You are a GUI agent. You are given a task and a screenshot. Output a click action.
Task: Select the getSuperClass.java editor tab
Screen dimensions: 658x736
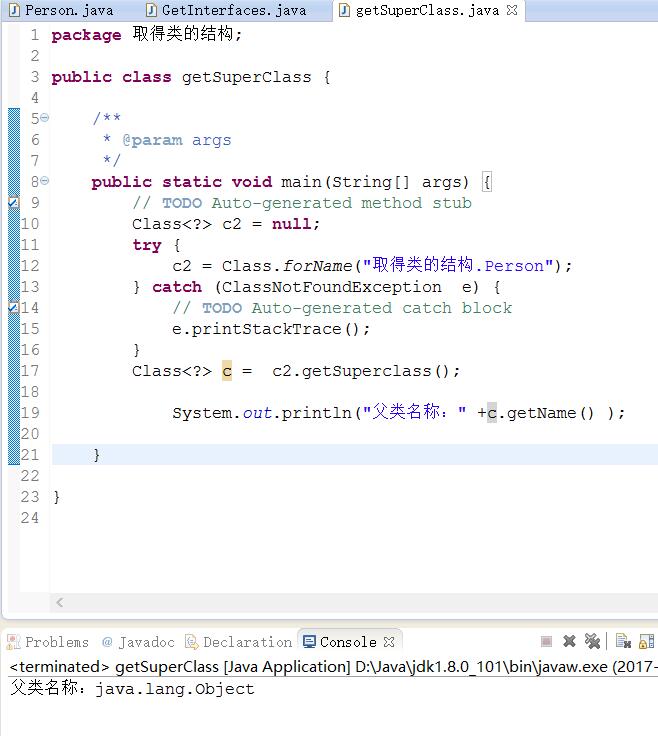(x=428, y=10)
